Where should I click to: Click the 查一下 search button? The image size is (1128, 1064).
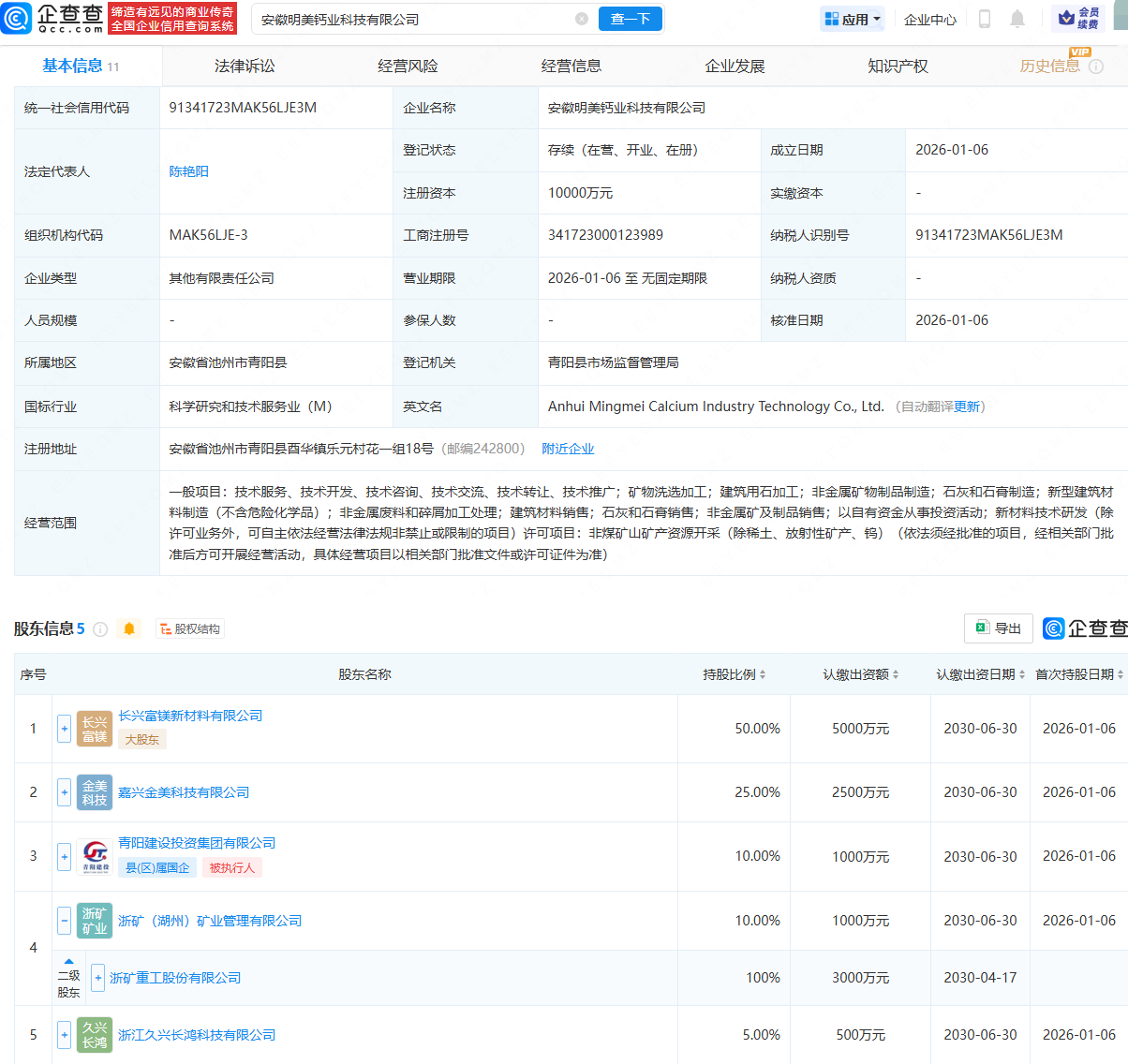(x=631, y=19)
